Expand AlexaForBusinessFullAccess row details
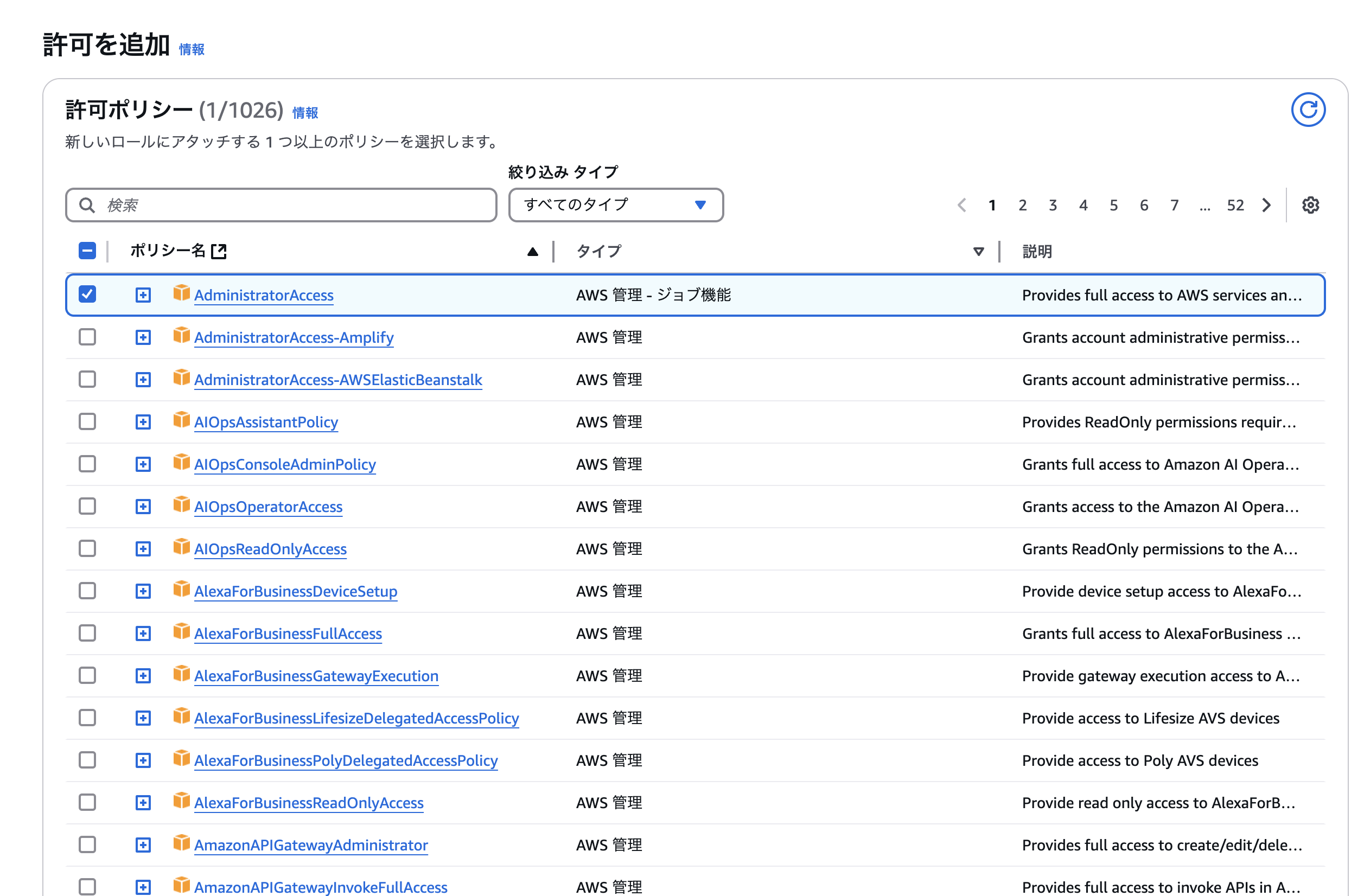This screenshot has height=896, width=1364. tap(143, 633)
